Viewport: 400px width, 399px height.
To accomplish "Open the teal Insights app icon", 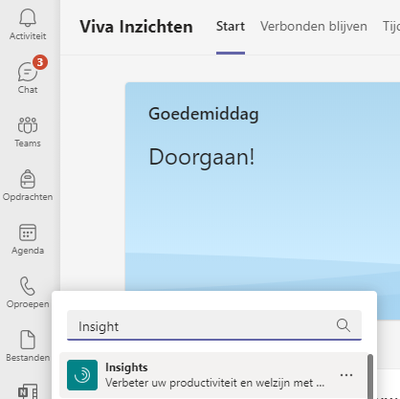I will 82,375.
